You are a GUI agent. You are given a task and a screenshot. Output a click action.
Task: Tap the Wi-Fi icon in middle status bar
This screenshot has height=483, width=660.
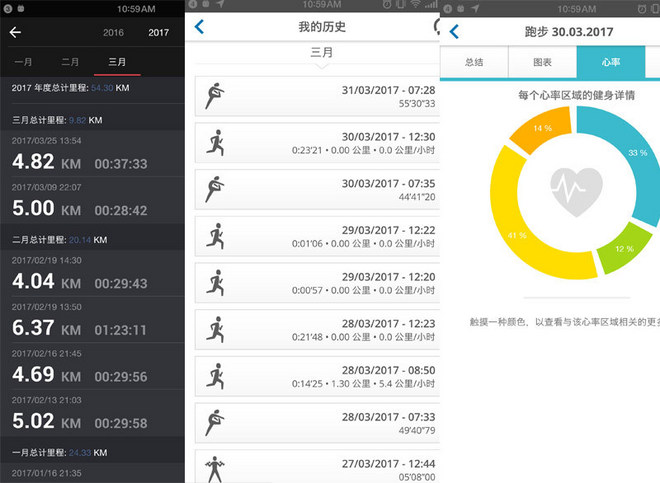(x=416, y=5)
